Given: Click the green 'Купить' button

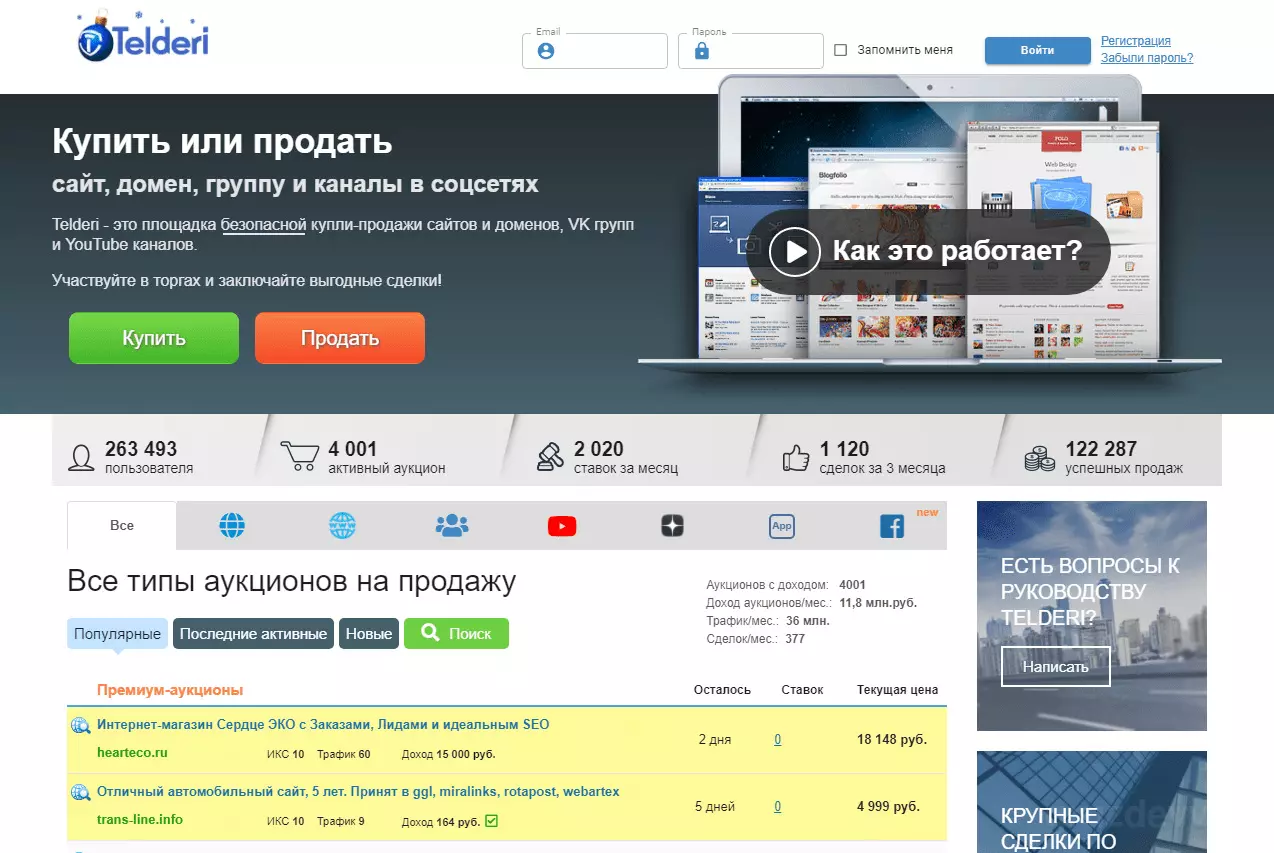Looking at the screenshot, I should [154, 338].
